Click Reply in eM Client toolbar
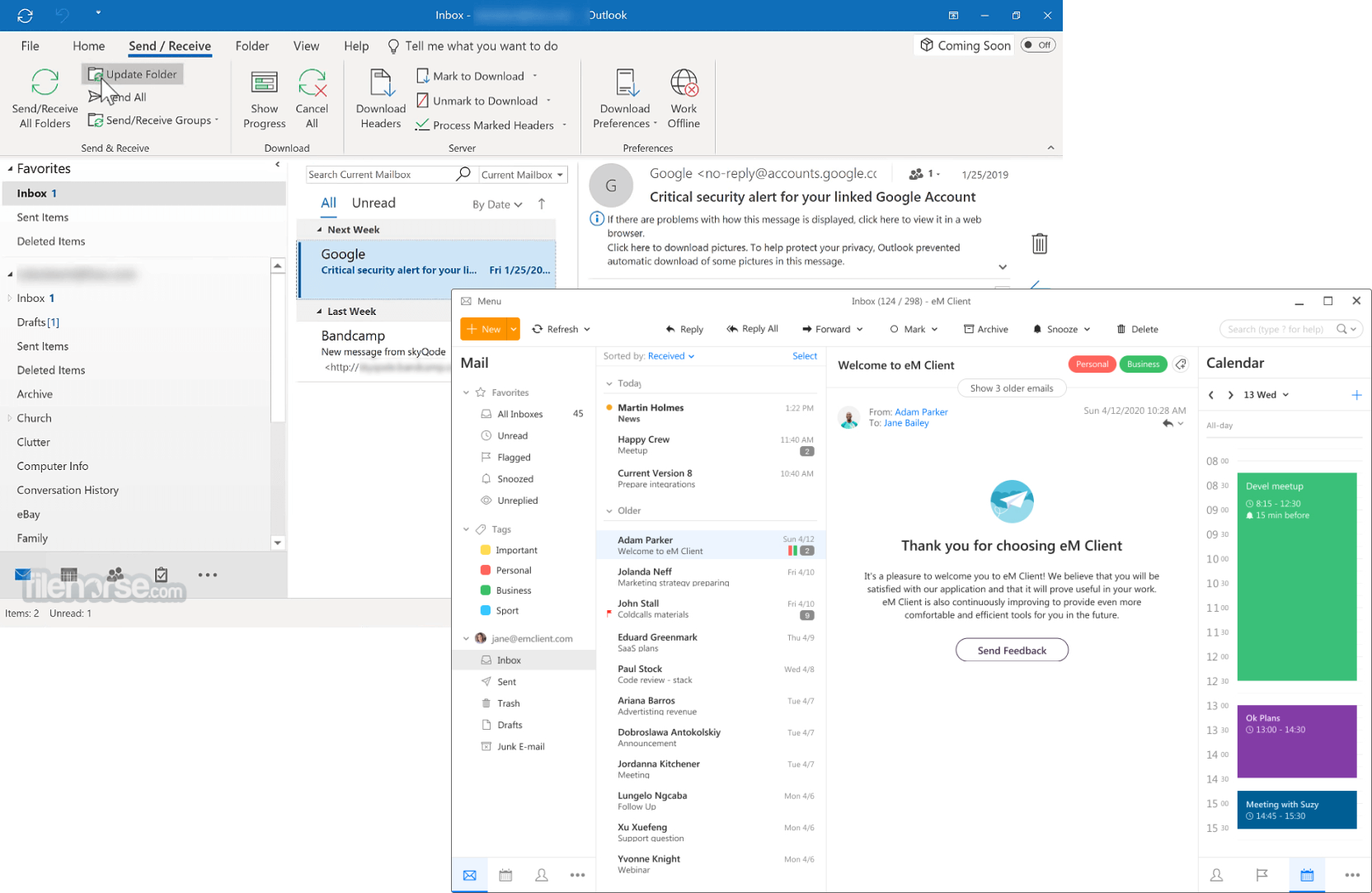The image size is (1372, 893). pos(684,329)
